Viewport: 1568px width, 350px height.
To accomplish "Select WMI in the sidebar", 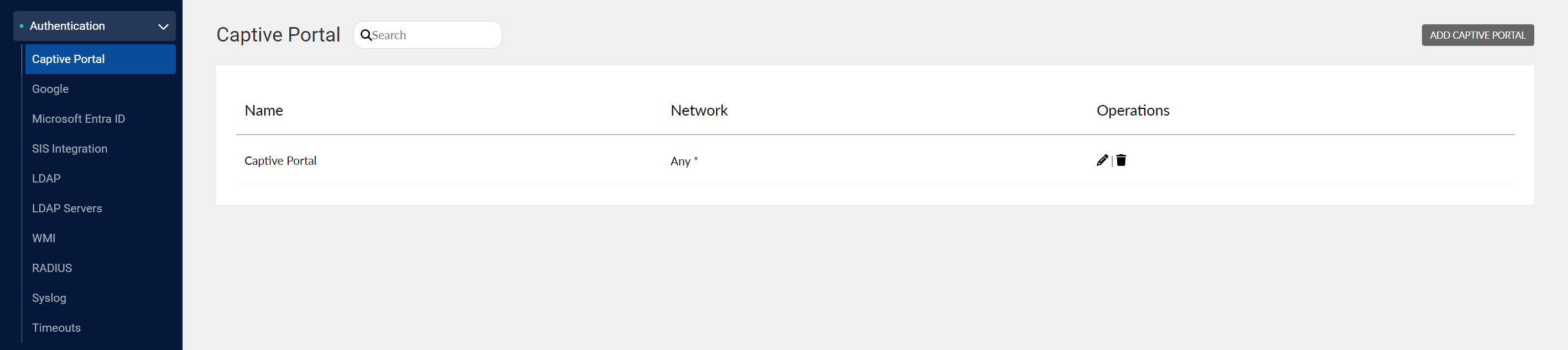I will click(44, 238).
